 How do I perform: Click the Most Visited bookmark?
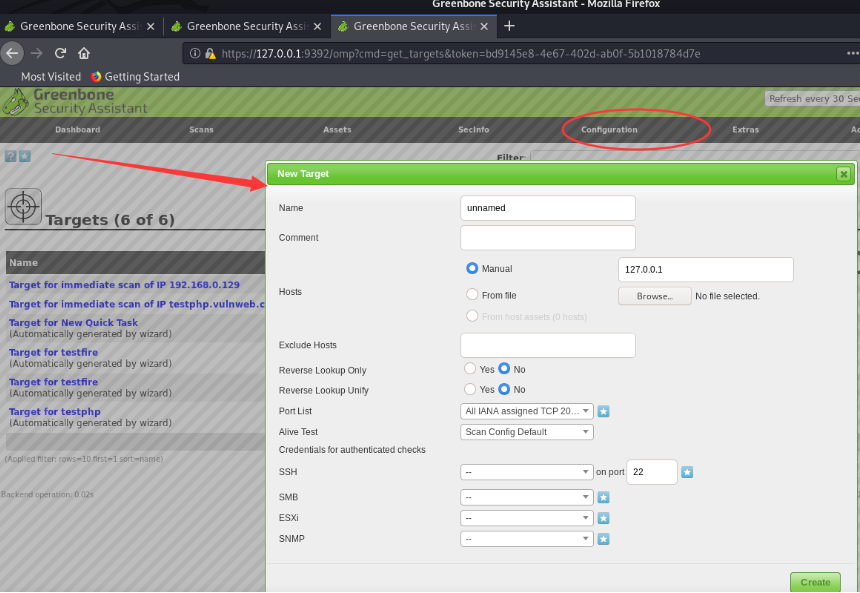(50, 77)
